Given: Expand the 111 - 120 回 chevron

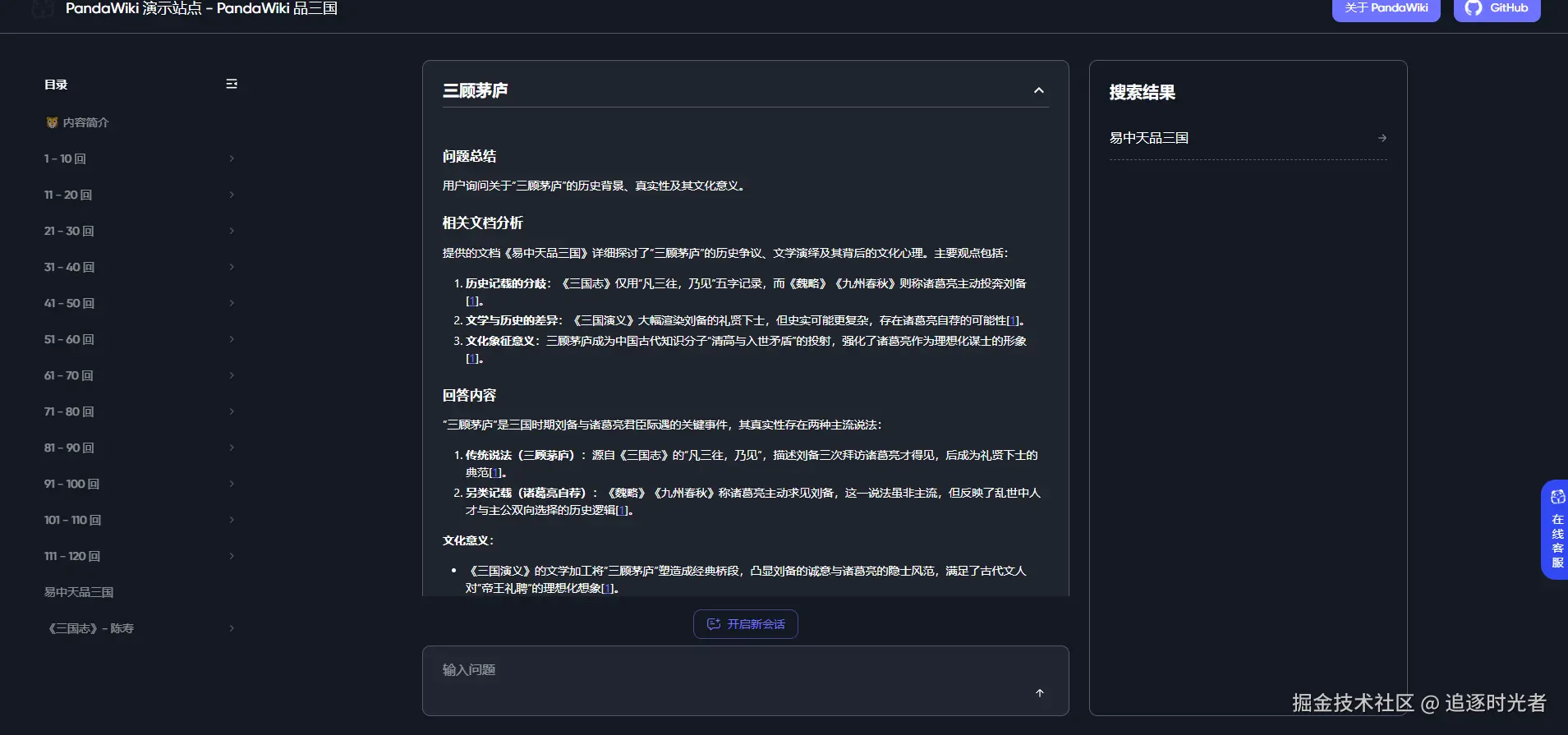Looking at the screenshot, I should [232, 556].
